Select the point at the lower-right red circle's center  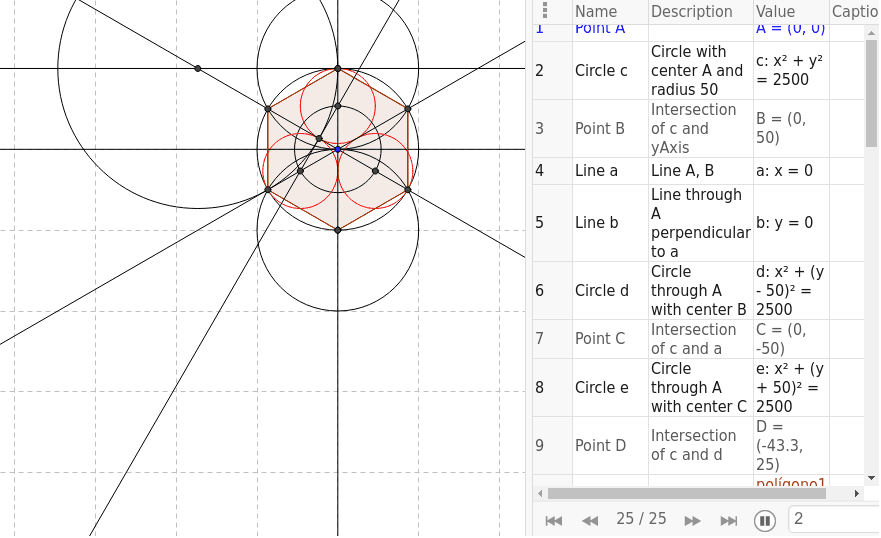[x=375, y=171]
